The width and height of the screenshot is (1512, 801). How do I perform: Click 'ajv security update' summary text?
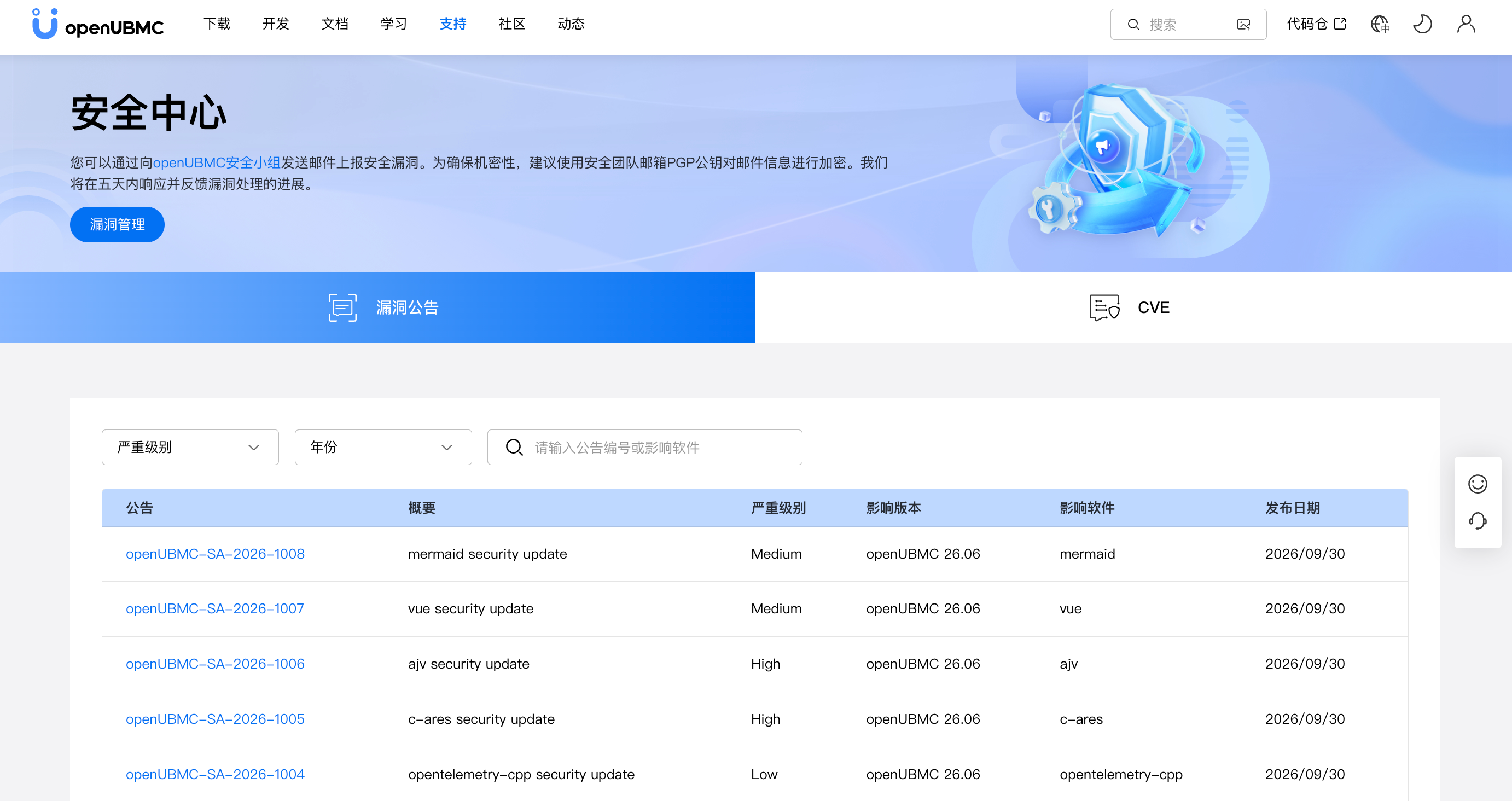(x=468, y=664)
